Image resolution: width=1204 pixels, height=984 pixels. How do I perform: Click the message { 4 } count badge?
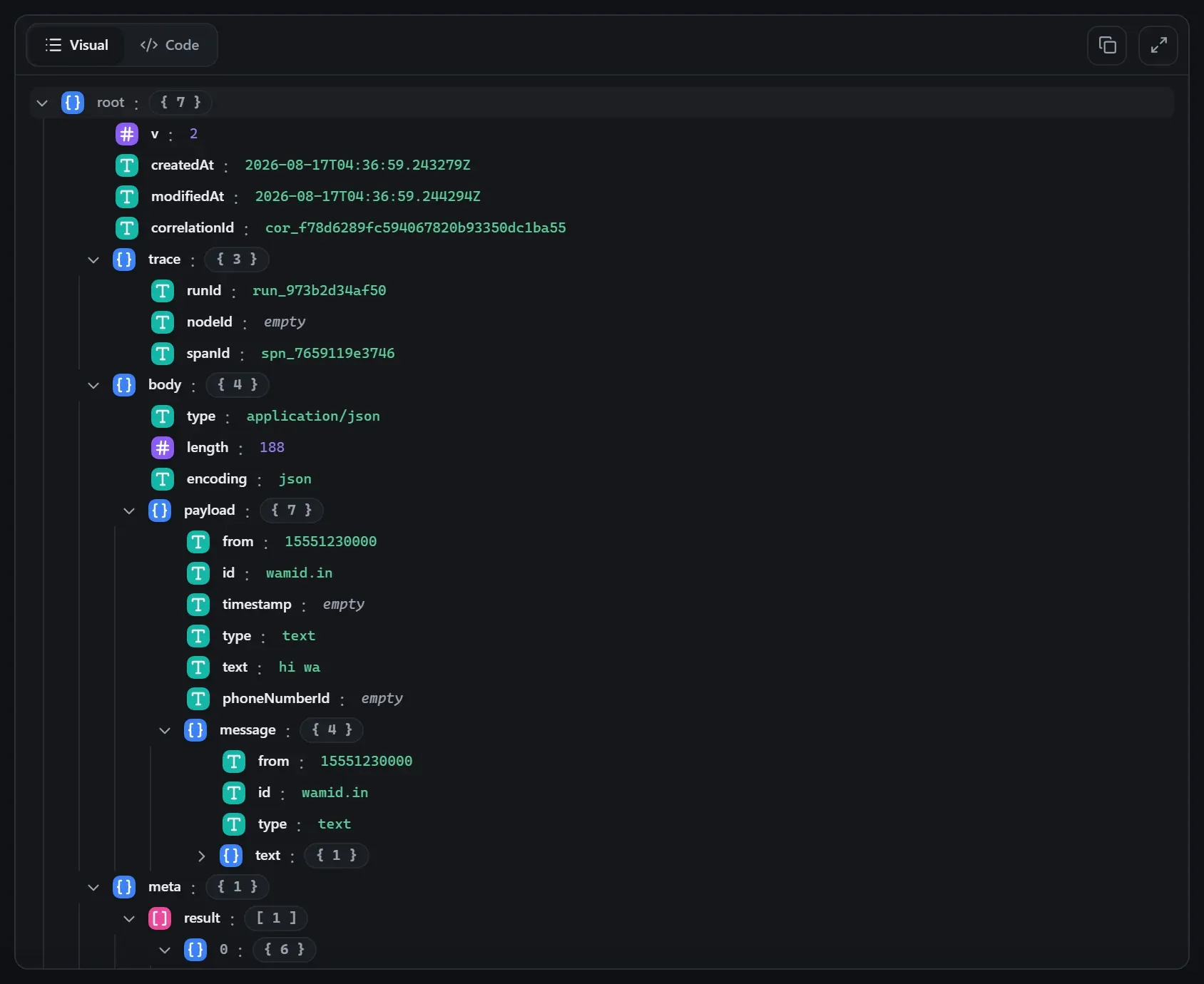point(332,730)
